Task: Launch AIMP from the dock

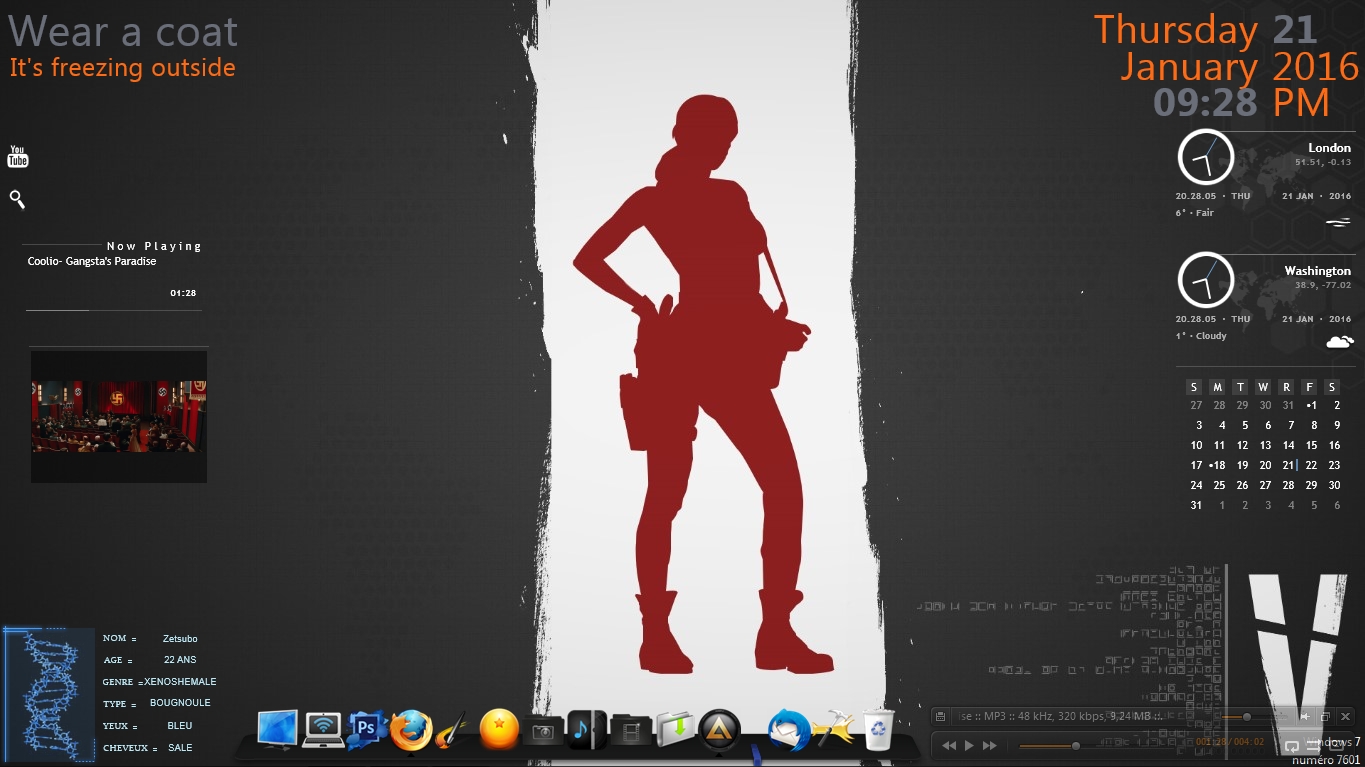Action: 719,730
